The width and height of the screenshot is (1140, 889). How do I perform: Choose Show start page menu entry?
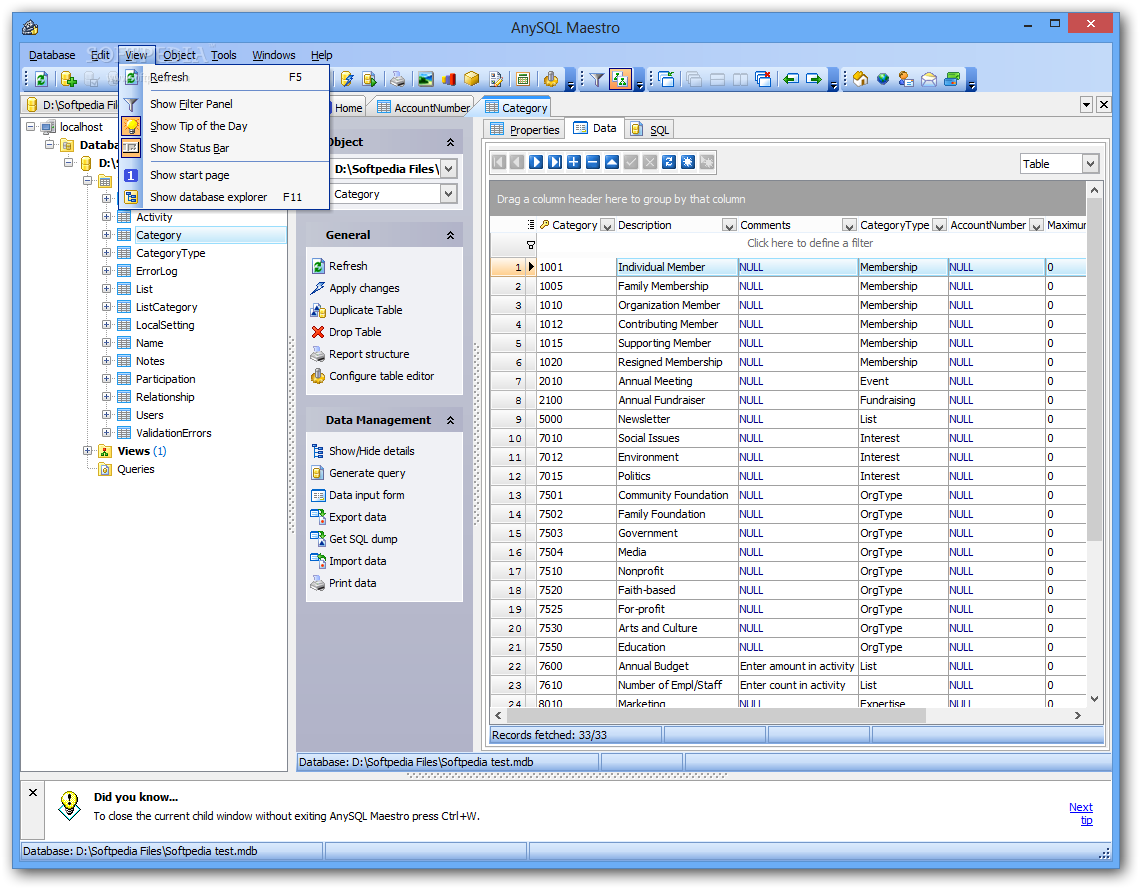tap(225, 175)
